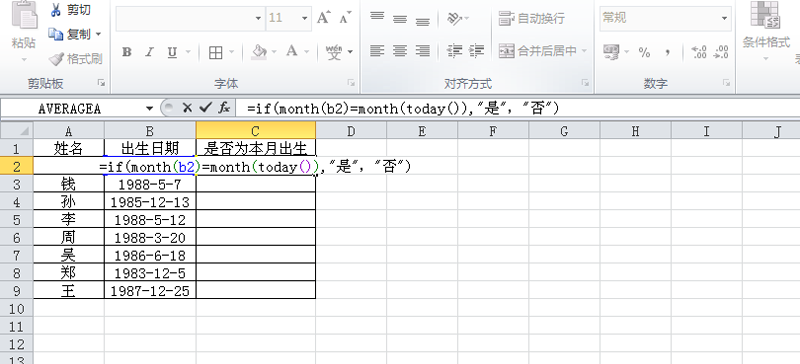This screenshot has width=800, height=364.
Task: Open the Name Box dropdown arrow
Action: tap(149, 108)
